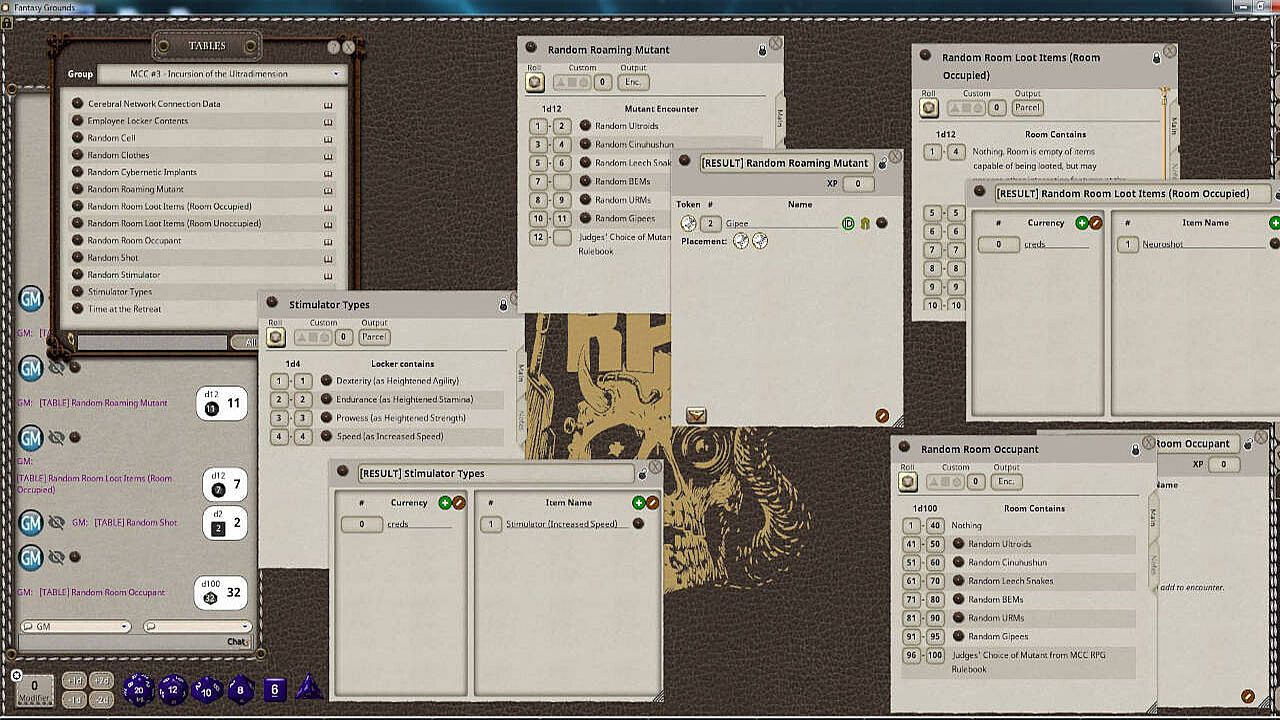Pick up the d20 die

(138, 689)
